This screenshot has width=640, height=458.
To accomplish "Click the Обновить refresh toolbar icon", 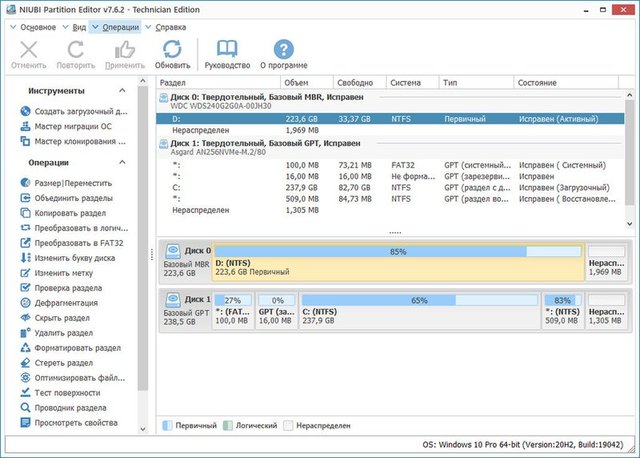I will 172,51.
